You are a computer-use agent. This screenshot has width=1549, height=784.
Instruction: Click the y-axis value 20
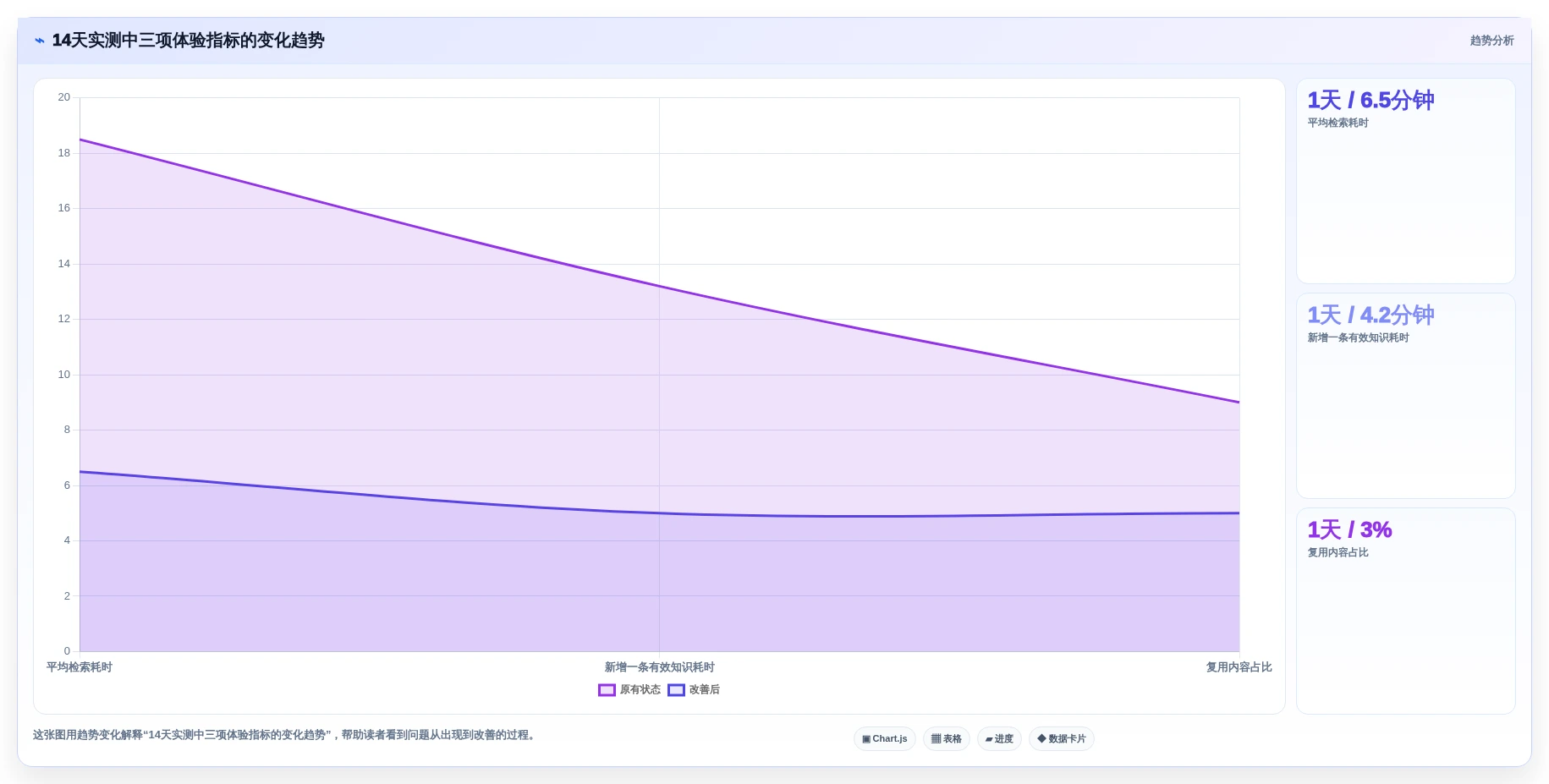click(x=64, y=97)
